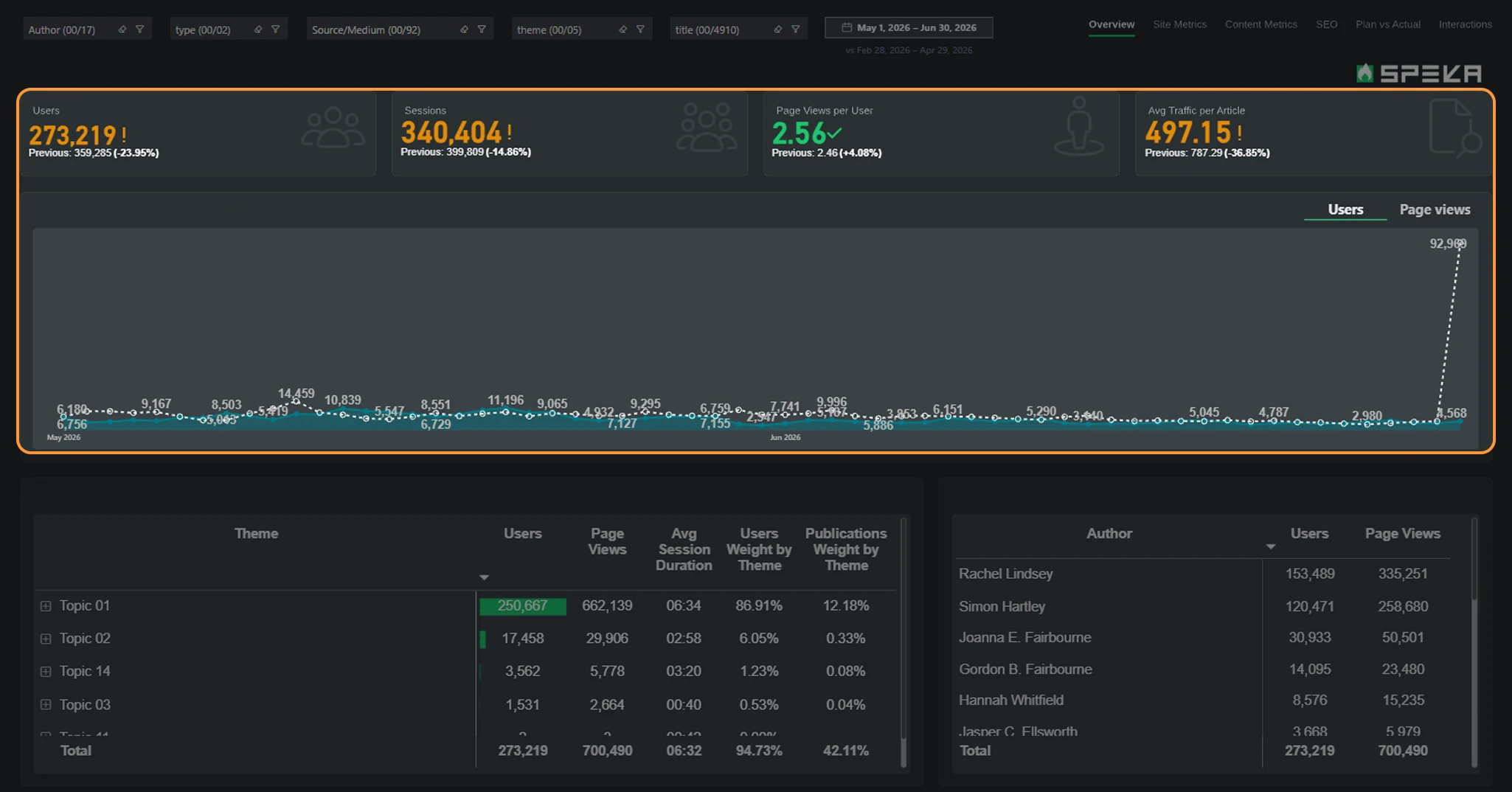The image size is (1512, 792).
Task: Open the Source/Medium (00/92) slicer dropdown
Action: (x=400, y=29)
